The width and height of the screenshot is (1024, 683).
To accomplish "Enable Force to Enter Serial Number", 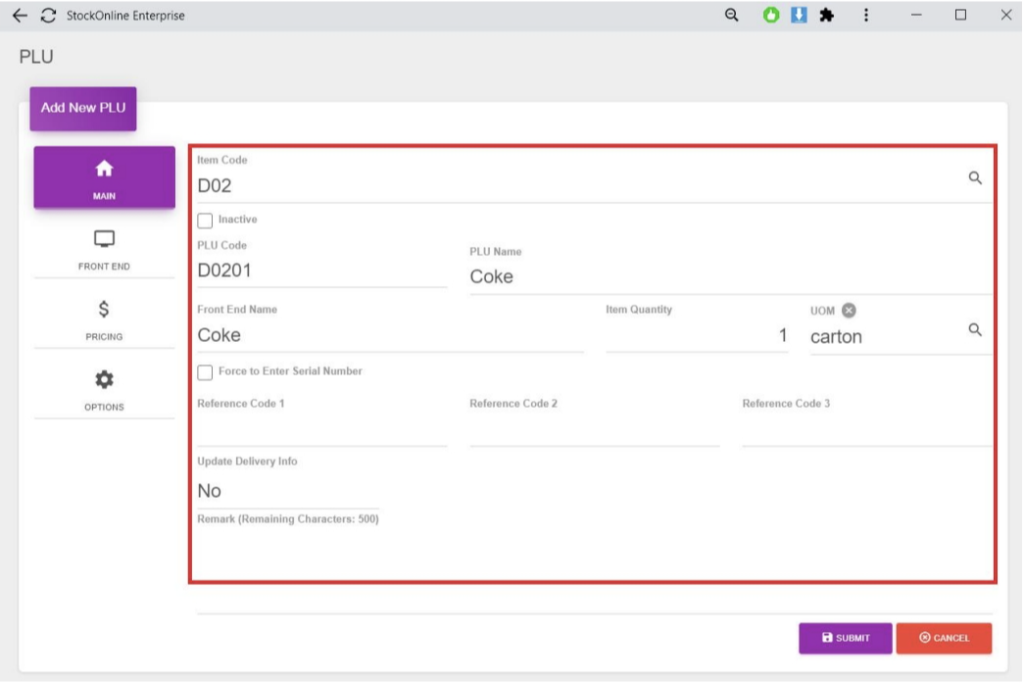I will 205,372.
